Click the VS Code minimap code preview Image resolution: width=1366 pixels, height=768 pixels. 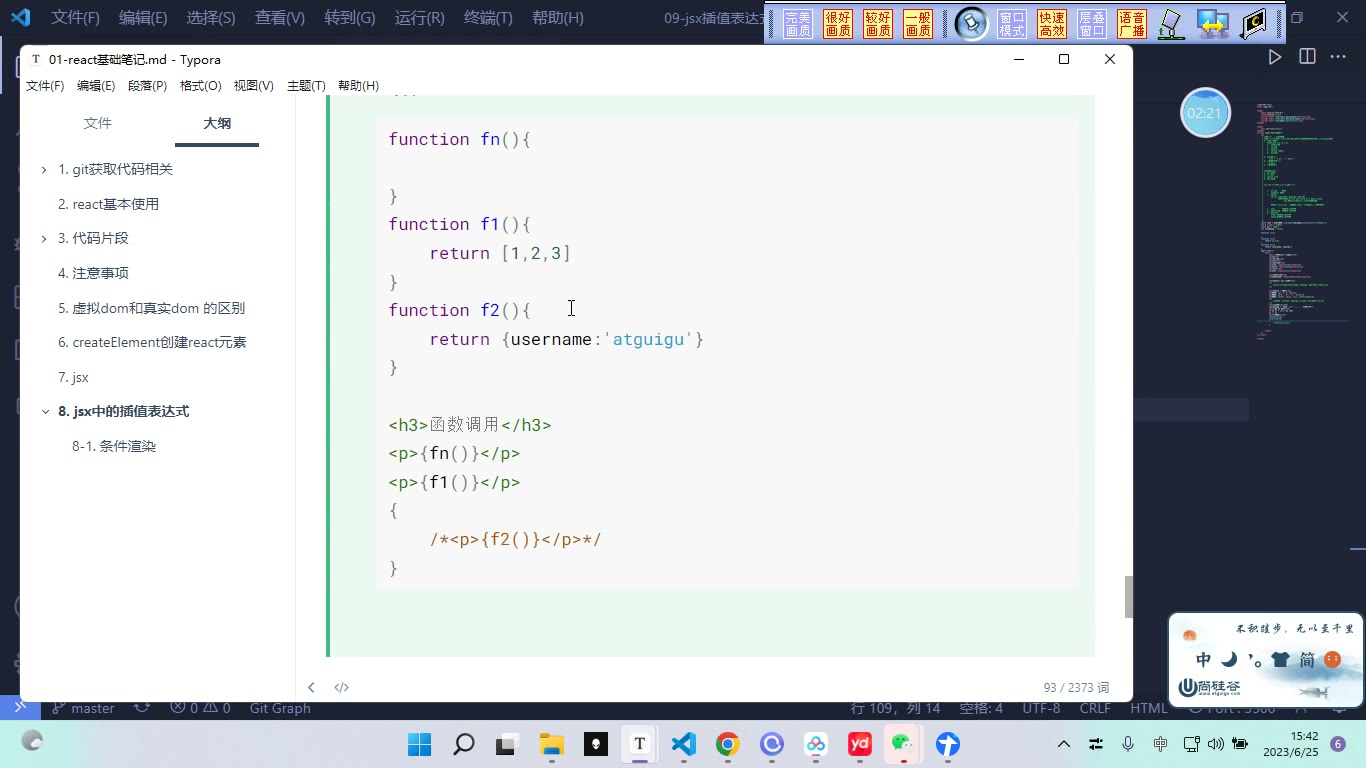1300,220
